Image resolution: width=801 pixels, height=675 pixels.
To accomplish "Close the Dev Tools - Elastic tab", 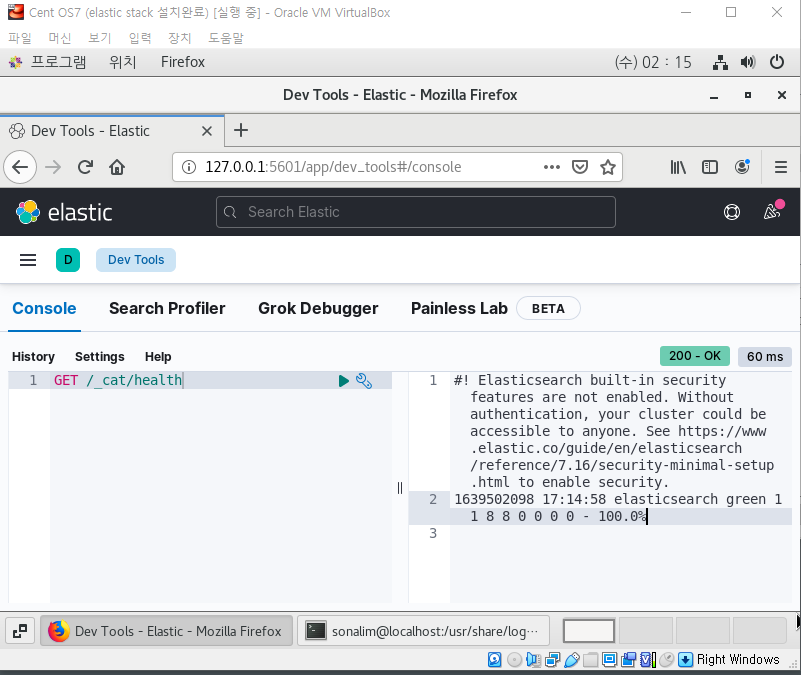I will (207, 131).
